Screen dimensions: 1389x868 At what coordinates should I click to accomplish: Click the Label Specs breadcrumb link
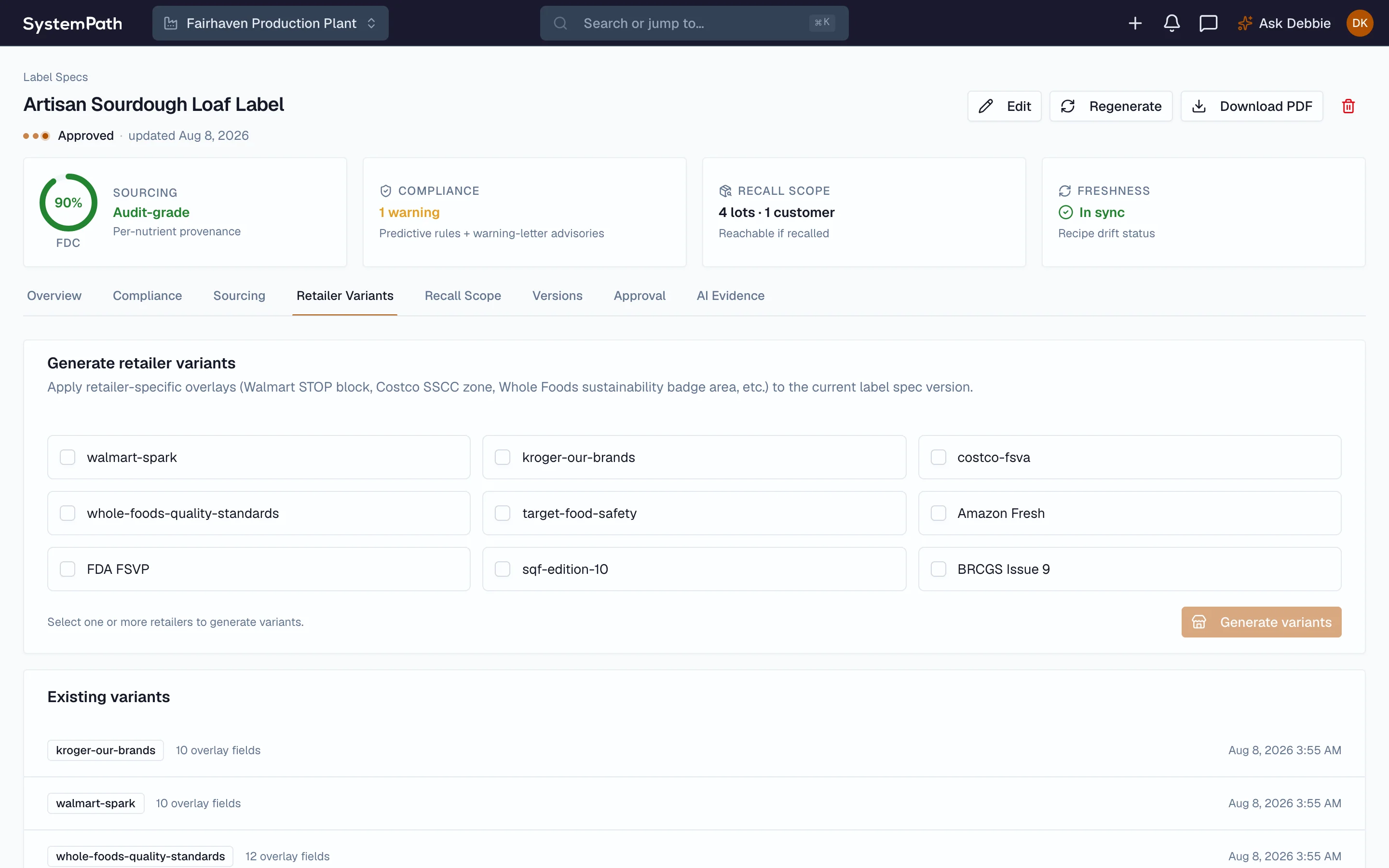coord(55,77)
